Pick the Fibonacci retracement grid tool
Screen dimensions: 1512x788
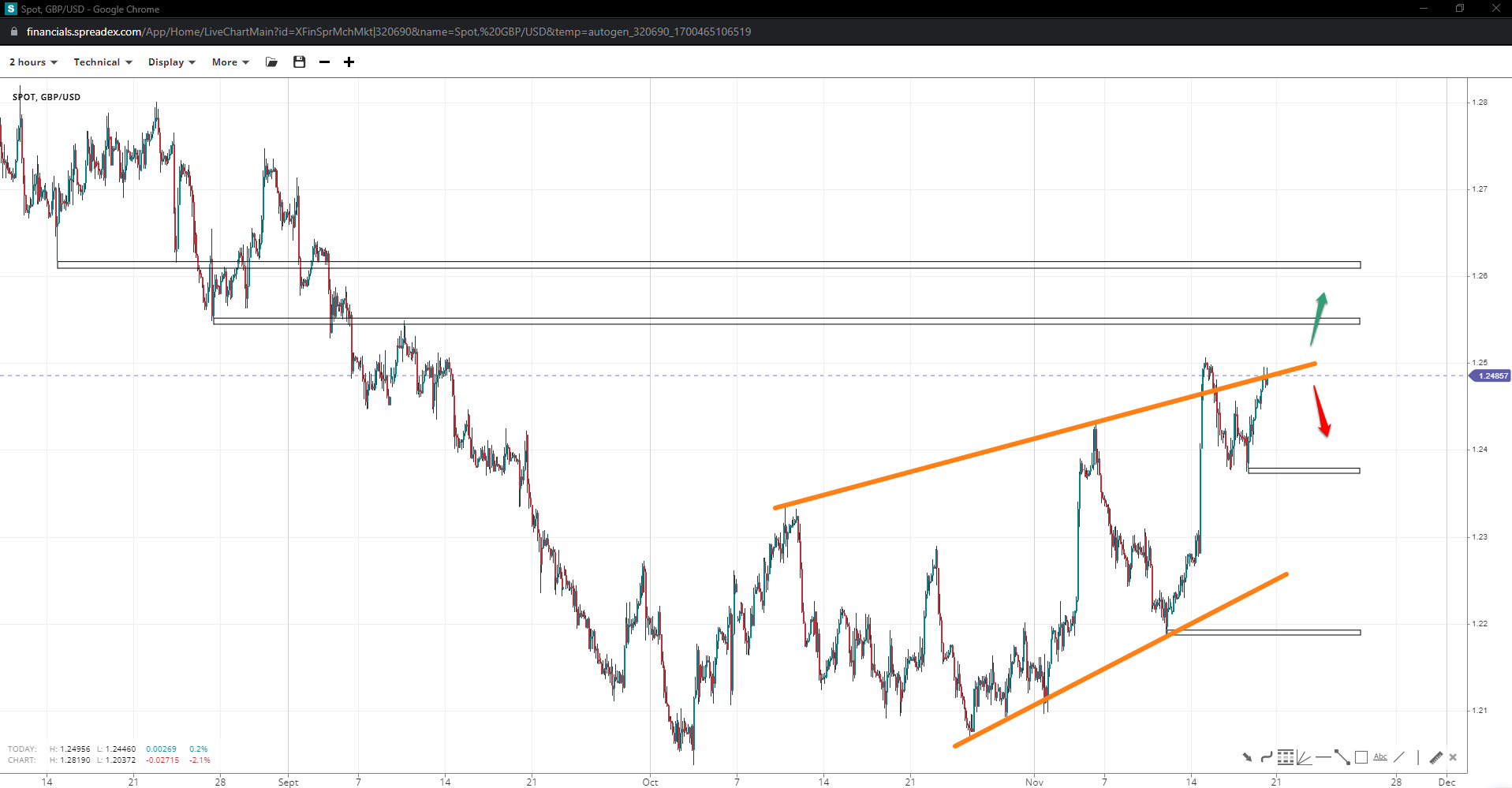pyautogui.click(x=1285, y=757)
